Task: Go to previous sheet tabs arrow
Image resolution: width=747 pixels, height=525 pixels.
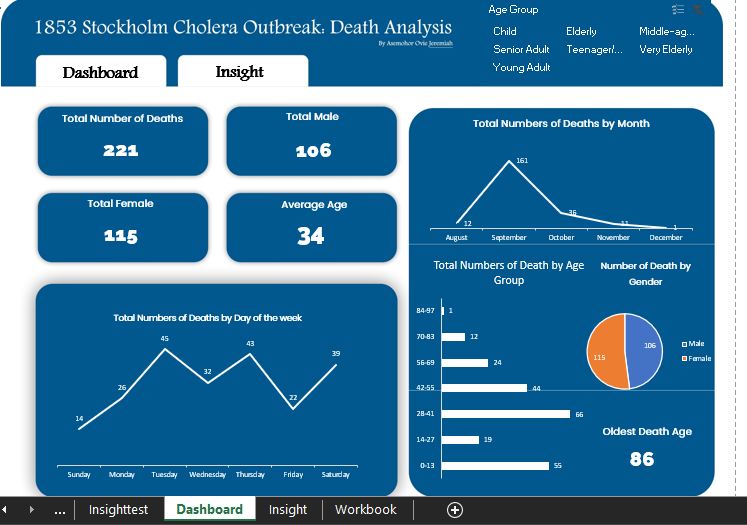Action: (4, 509)
